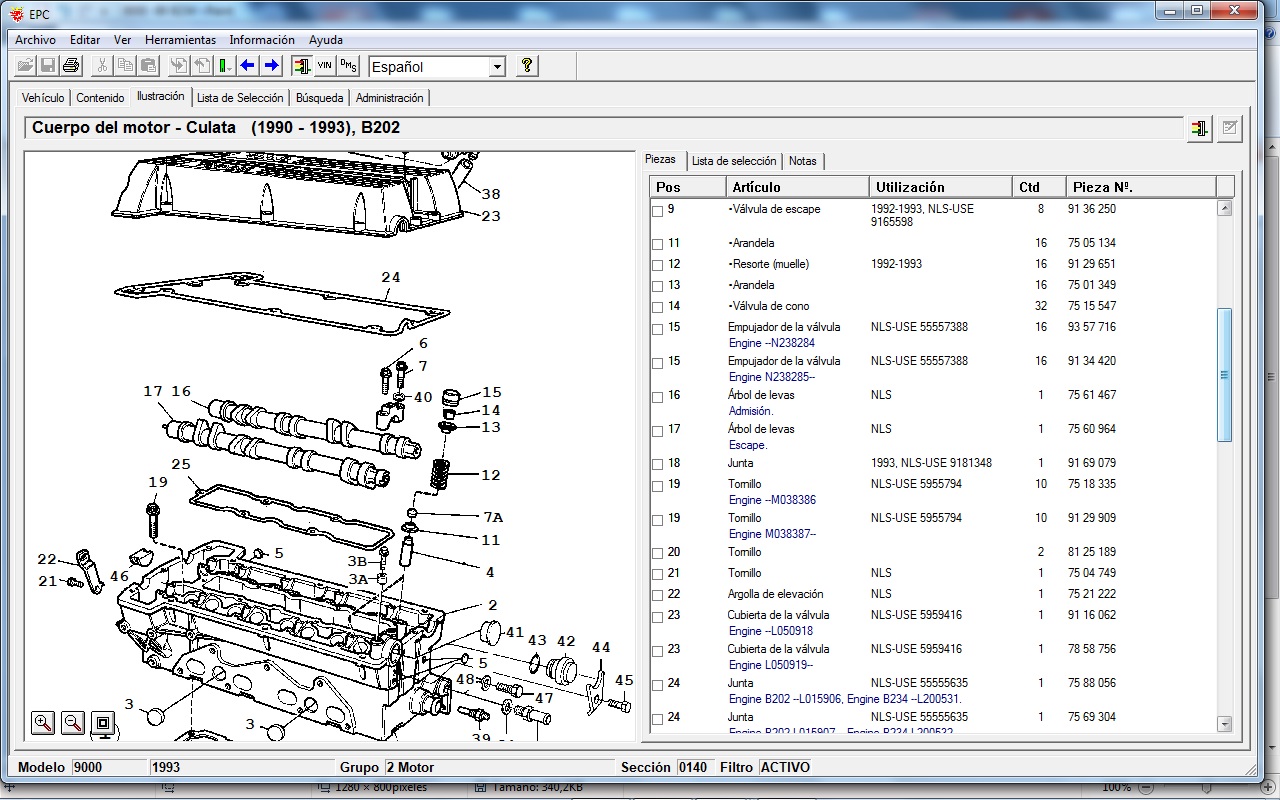
Task: Check the box for position 18 Junta
Action: (x=657, y=464)
